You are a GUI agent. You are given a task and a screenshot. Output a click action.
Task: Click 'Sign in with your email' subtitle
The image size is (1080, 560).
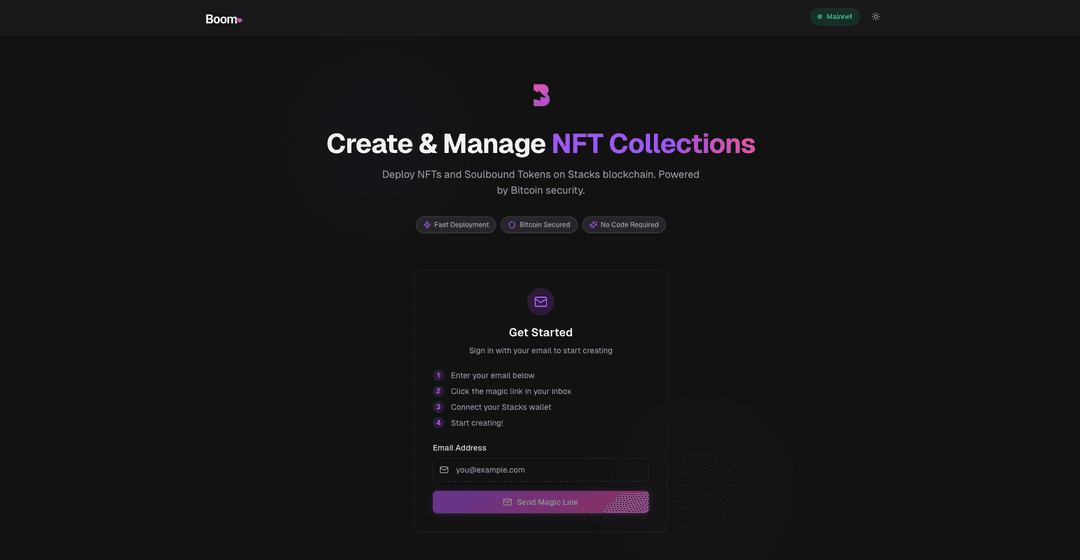pyautogui.click(x=541, y=351)
